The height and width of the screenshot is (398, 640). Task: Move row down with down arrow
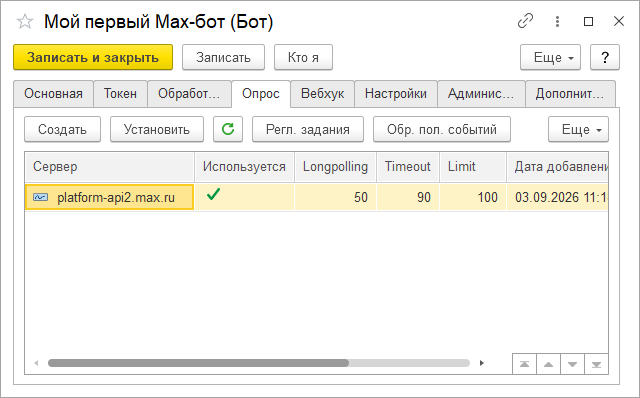(572, 364)
